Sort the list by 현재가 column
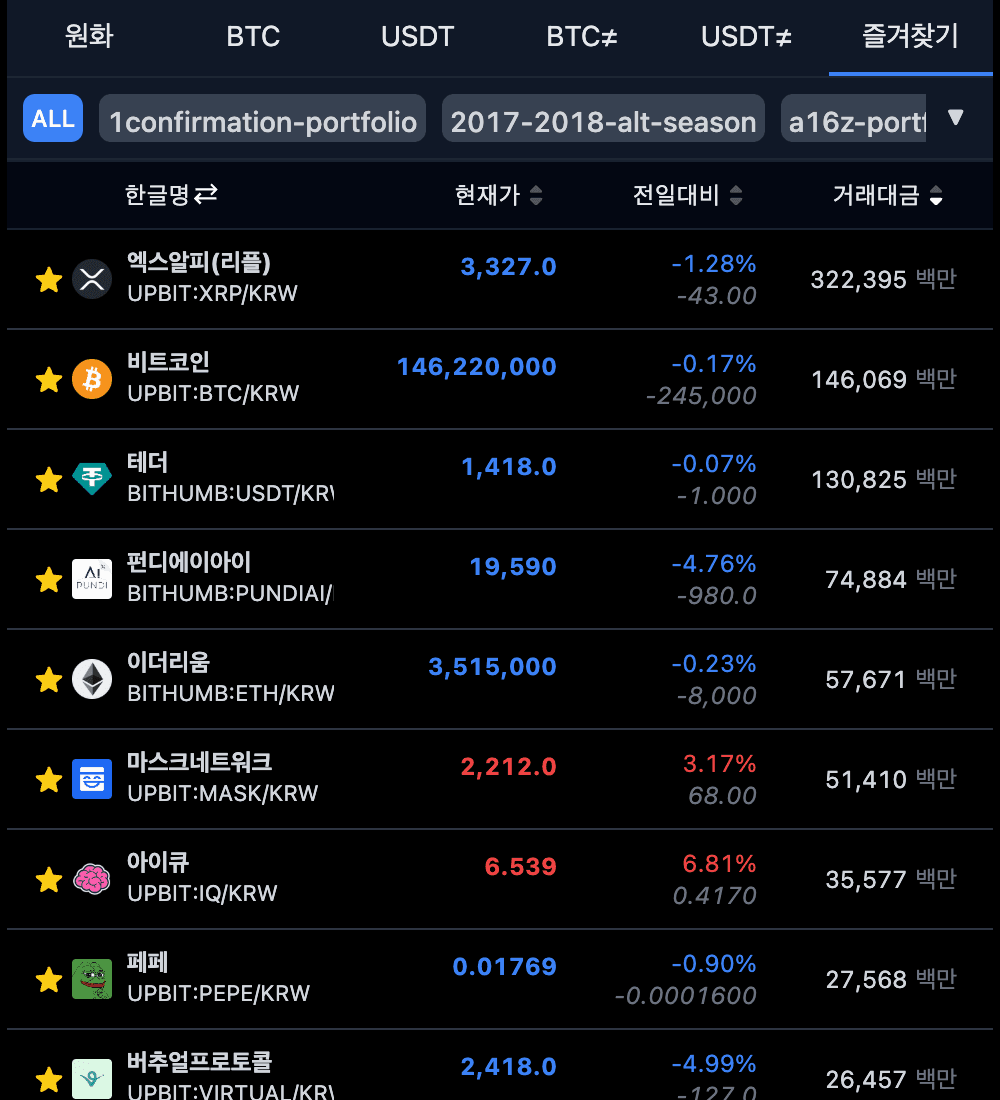Image resolution: width=1000 pixels, height=1100 pixels. click(x=498, y=195)
